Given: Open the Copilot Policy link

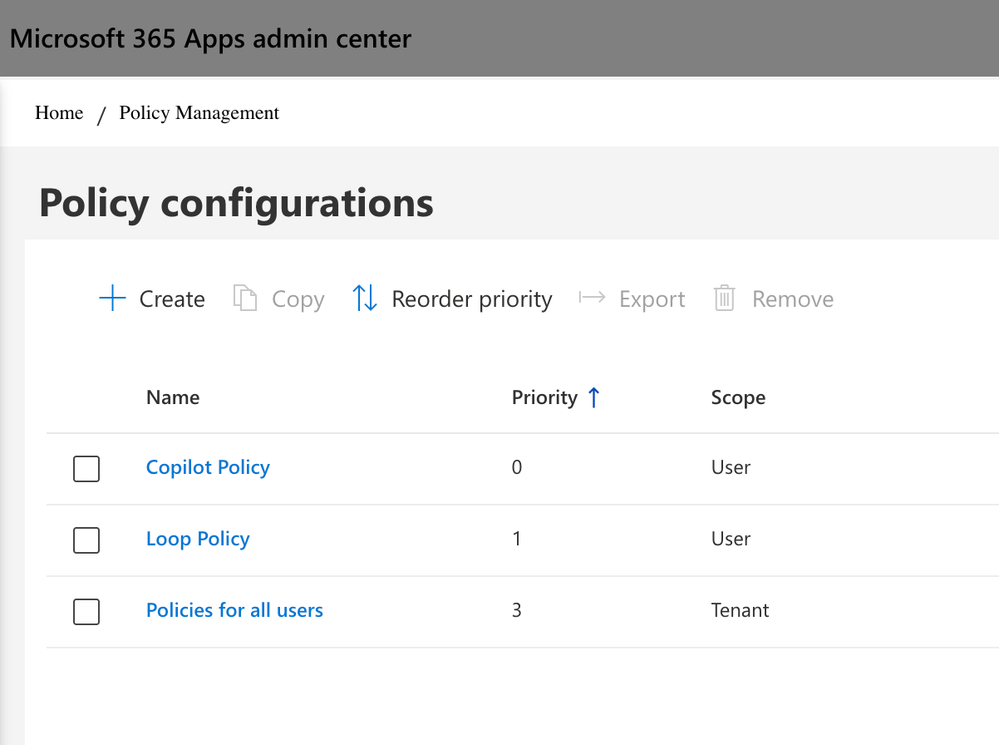Looking at the screenshot, I should pyautogui.click(x=208, y=468).
